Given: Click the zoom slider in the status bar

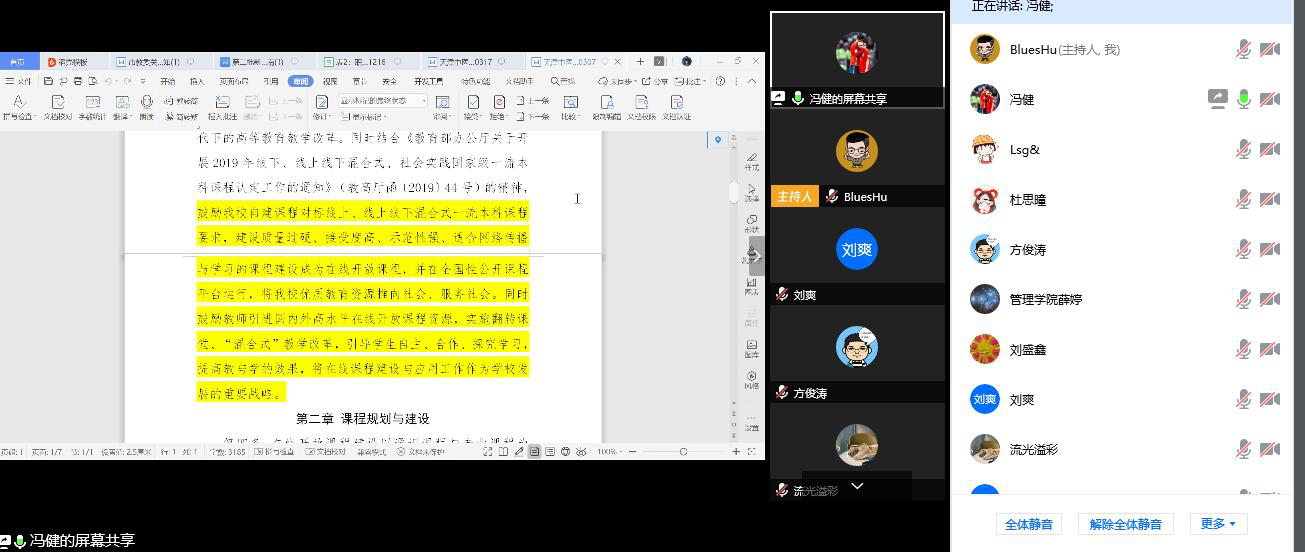Looking at the screenshot, I should (x=683, y=452).
